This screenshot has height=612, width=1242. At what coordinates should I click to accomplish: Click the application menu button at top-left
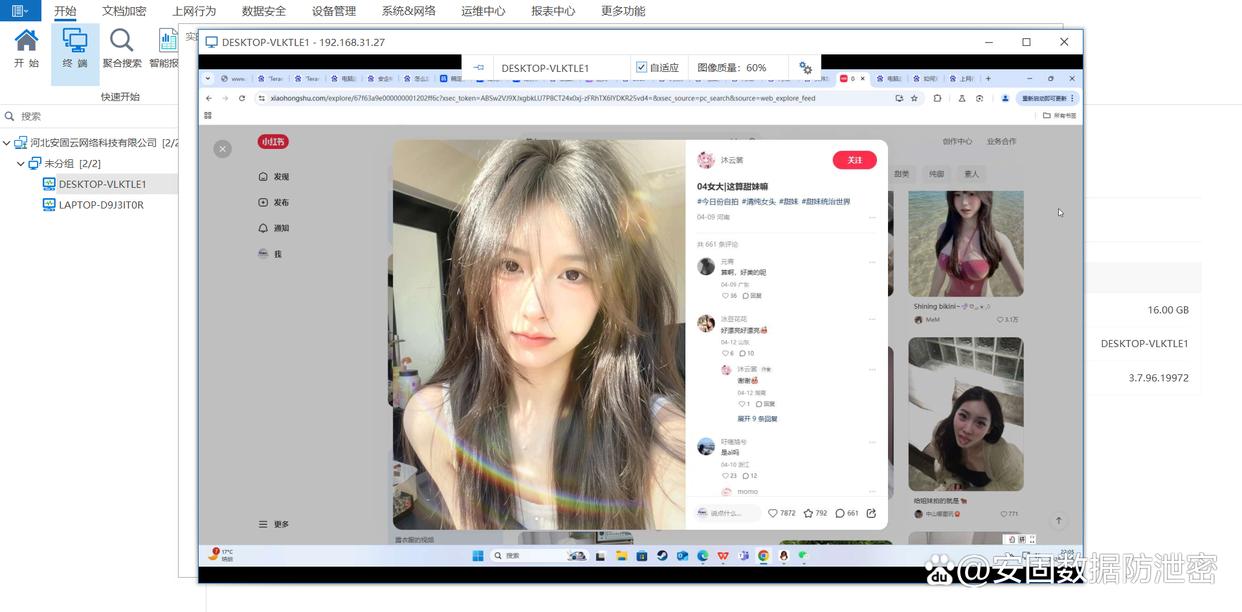[20, 11]
